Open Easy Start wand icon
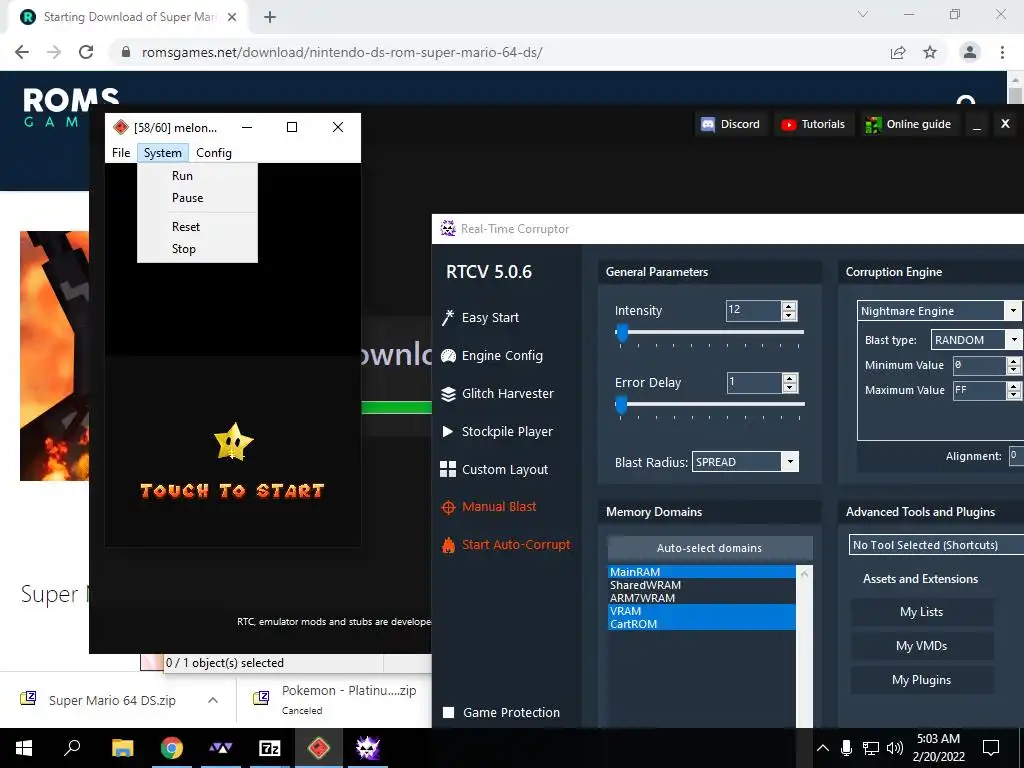Image resolution: width=1024 pixels, height=768 pixels. (x=448, y=317)
